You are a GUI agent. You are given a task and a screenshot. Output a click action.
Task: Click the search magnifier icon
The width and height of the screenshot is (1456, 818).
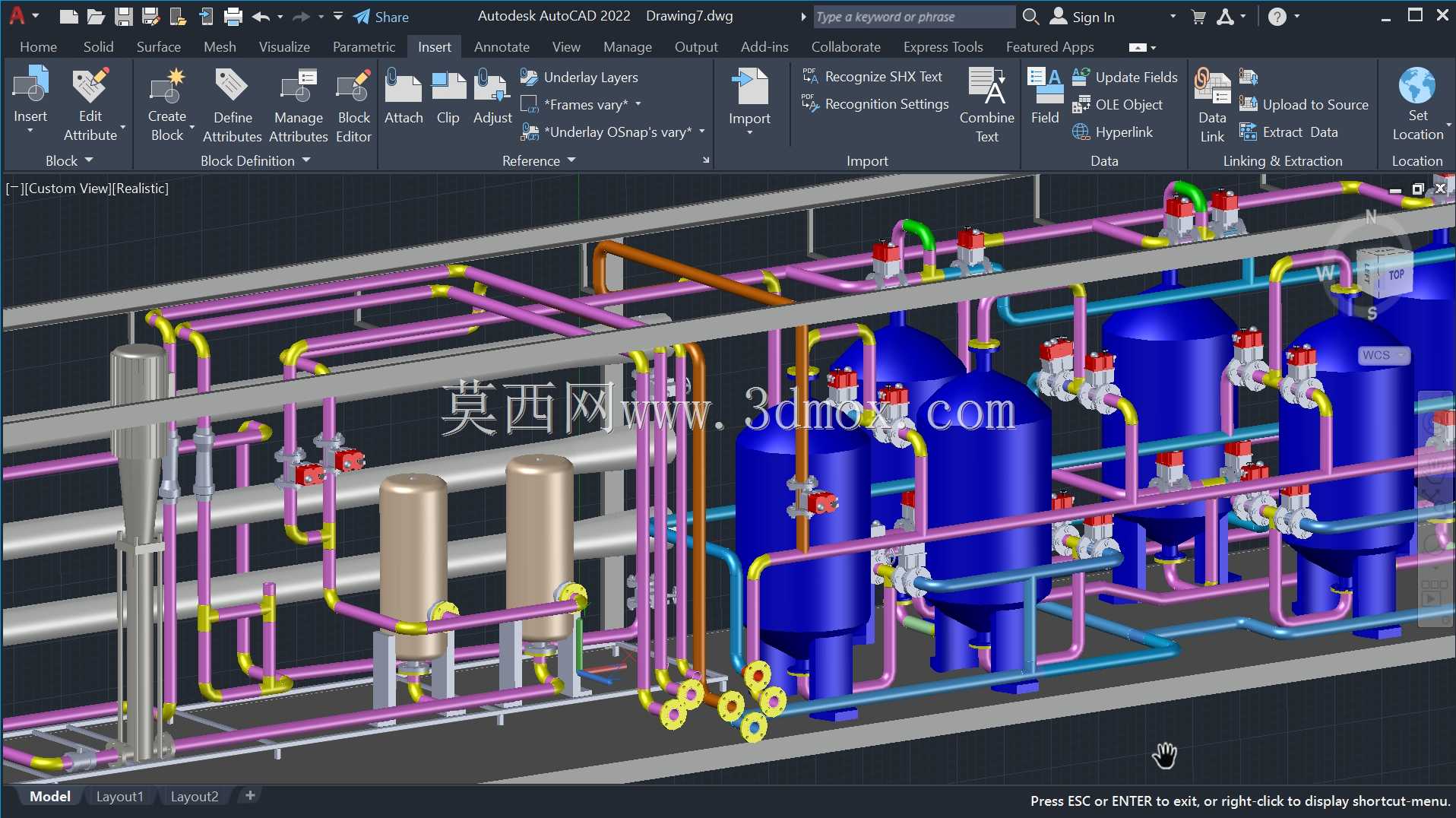pyautogui.click(x=1030, y=16)
